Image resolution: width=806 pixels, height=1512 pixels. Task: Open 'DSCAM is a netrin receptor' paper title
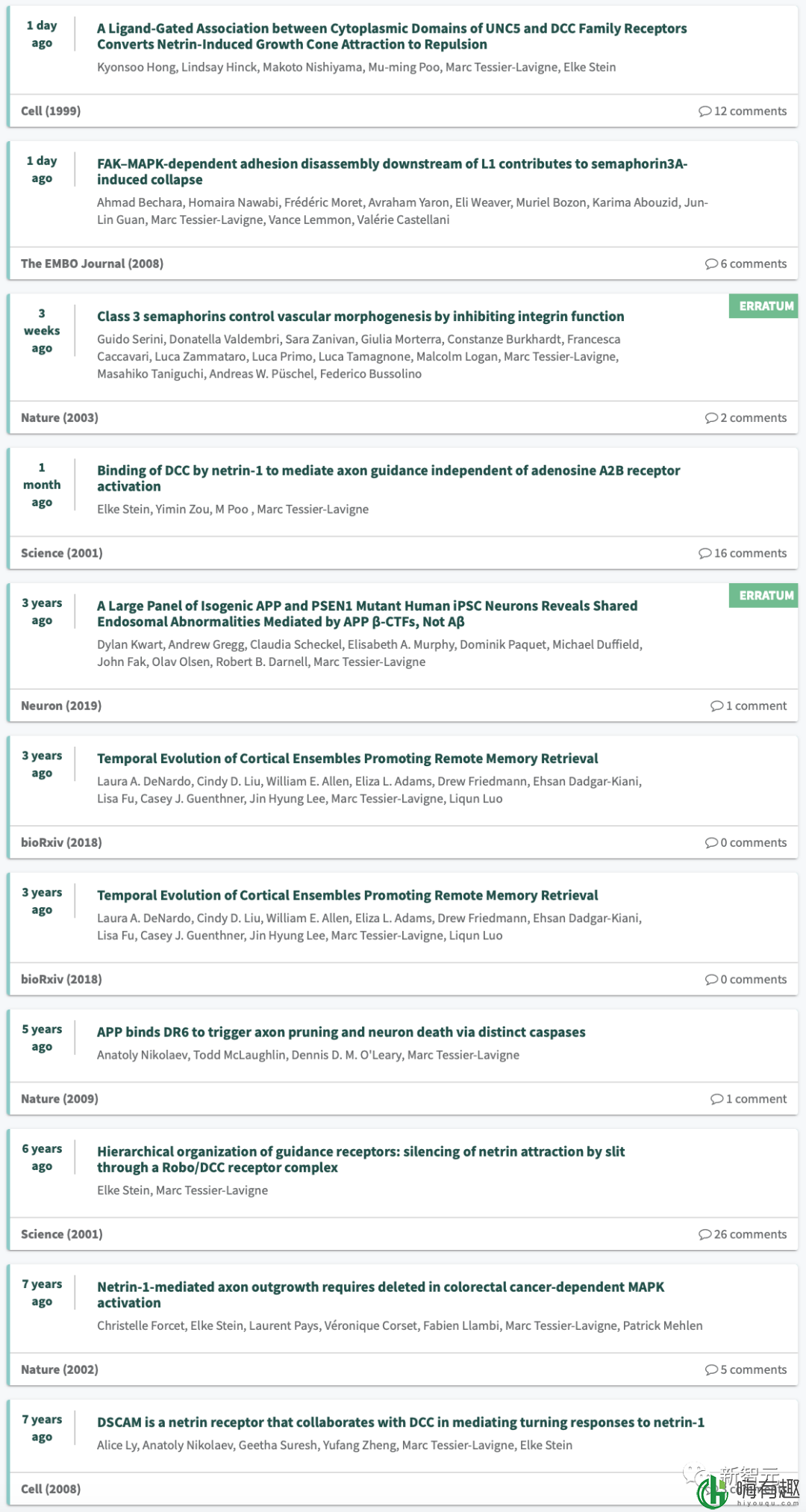click(401, 1422)
